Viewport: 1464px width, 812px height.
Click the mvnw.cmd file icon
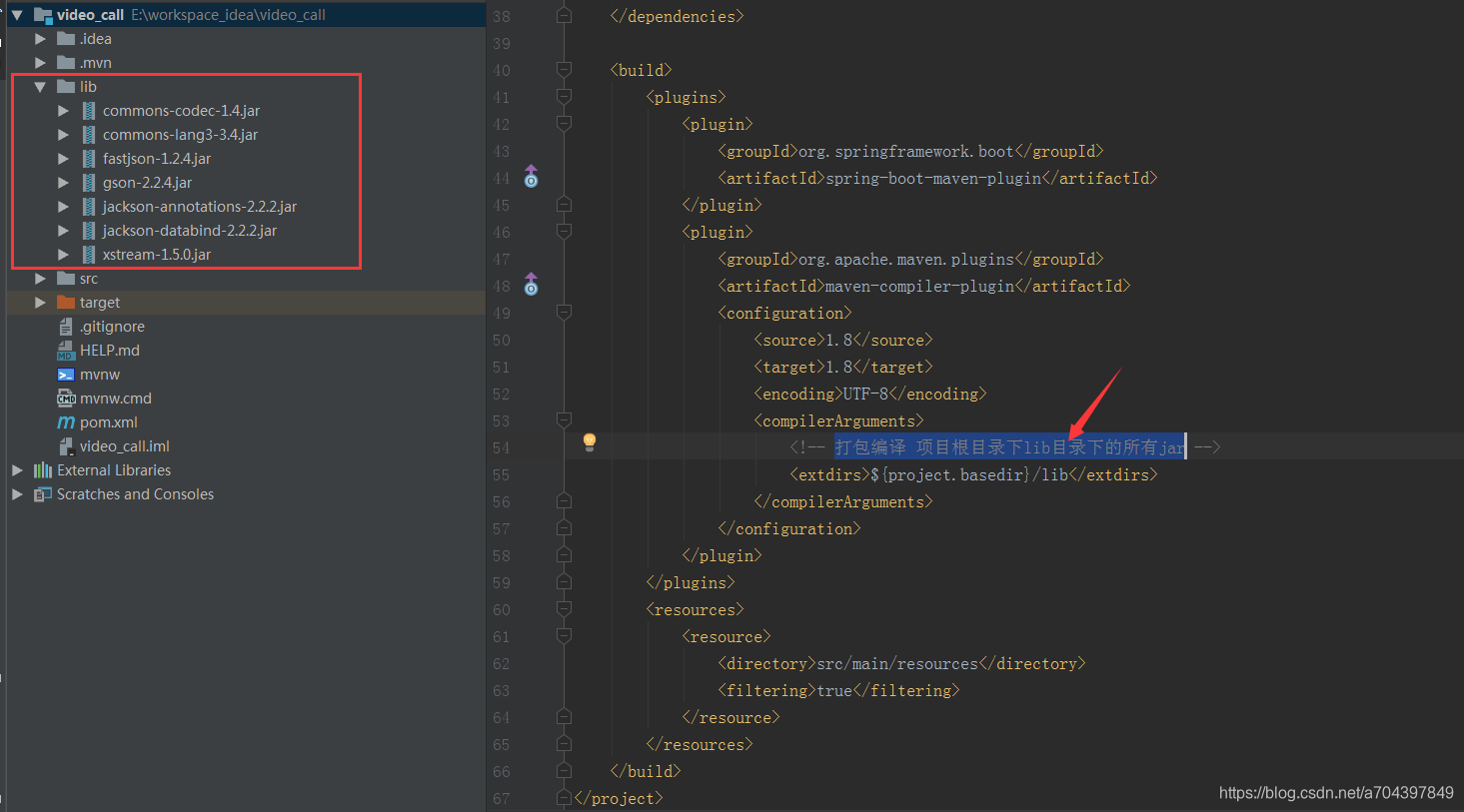(x=66, y=399)
